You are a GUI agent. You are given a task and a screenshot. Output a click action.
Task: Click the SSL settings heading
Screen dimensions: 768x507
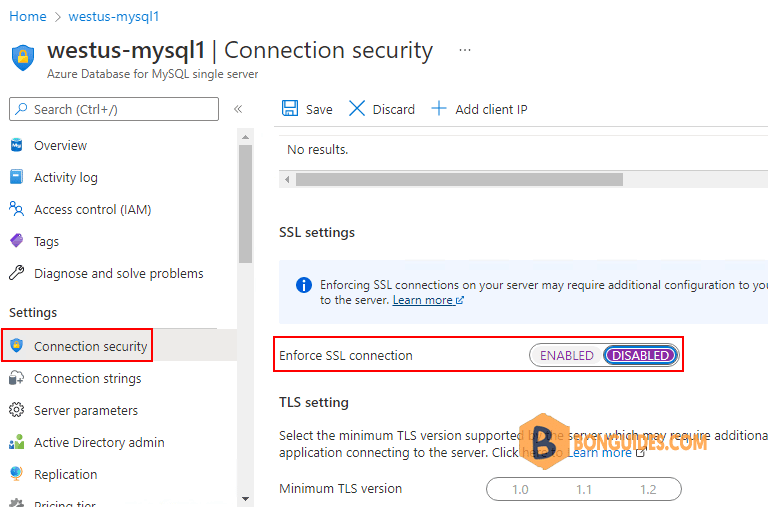[x=317, y=232]
